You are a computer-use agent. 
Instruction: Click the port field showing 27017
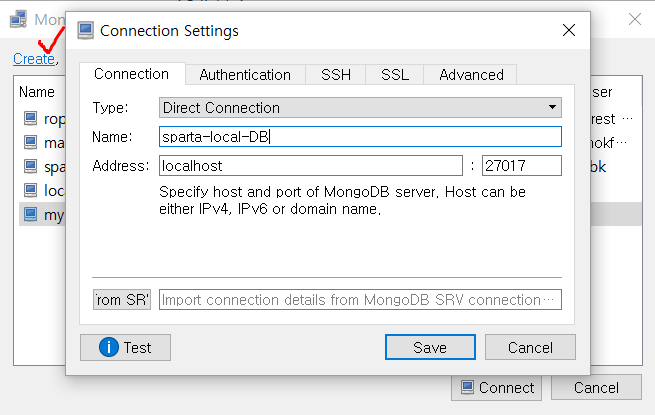pos(521,165)
